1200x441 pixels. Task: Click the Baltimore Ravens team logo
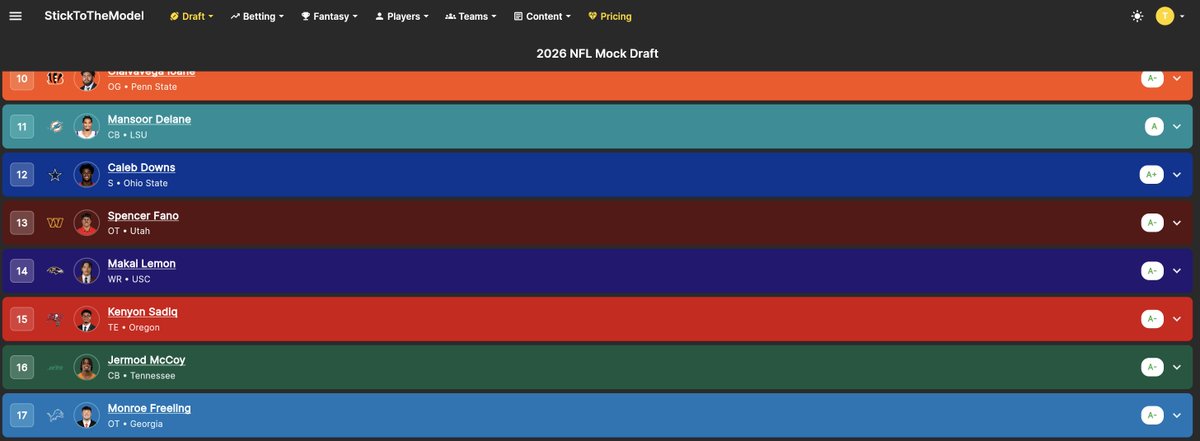click(55, 271)
